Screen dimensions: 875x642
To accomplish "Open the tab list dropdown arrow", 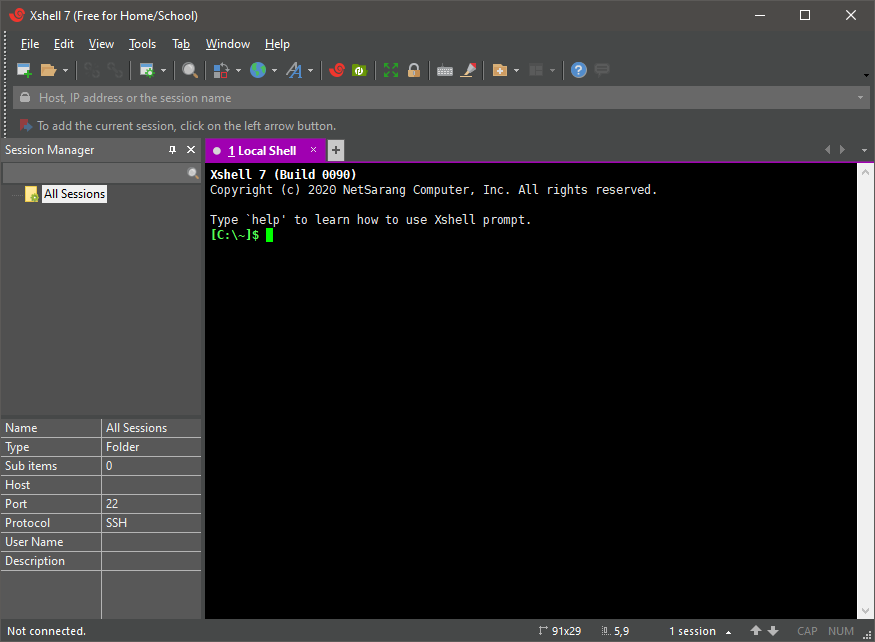I will pyautogui.click(x=864, y=150).
